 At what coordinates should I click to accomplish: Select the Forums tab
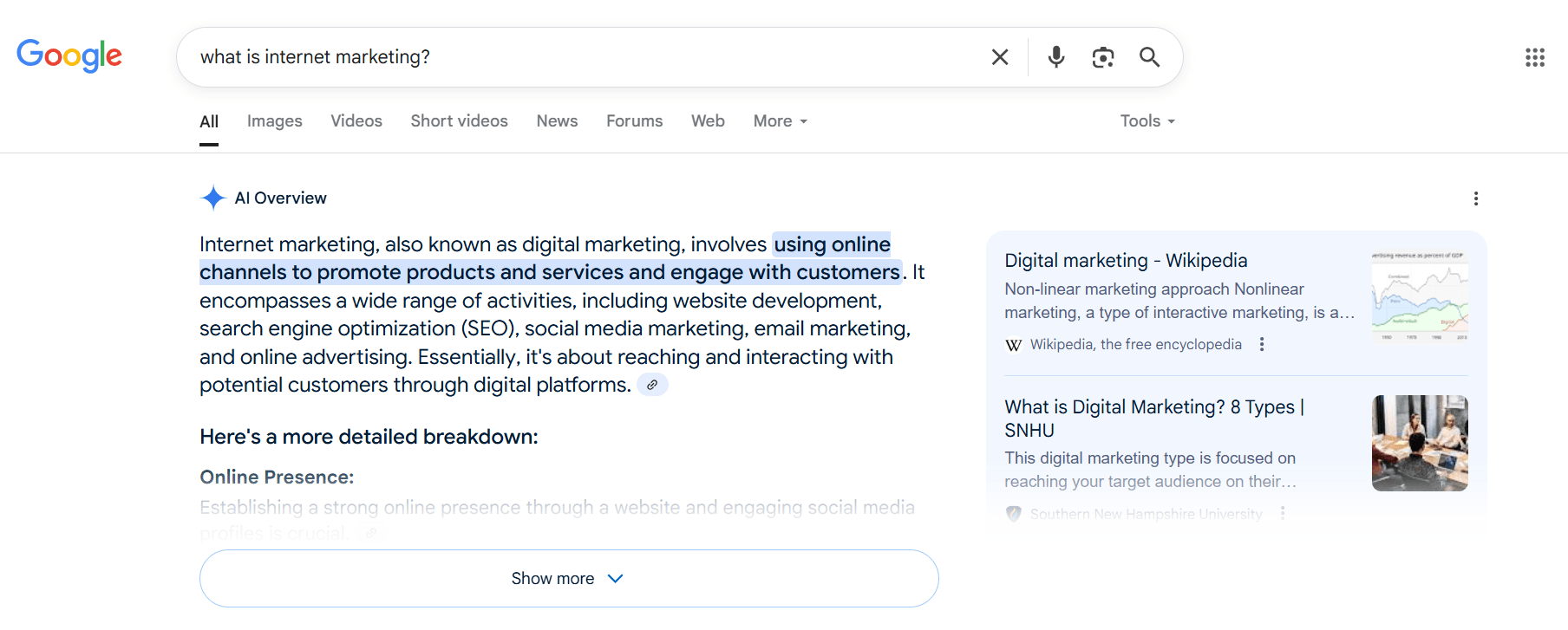[635, 121]
